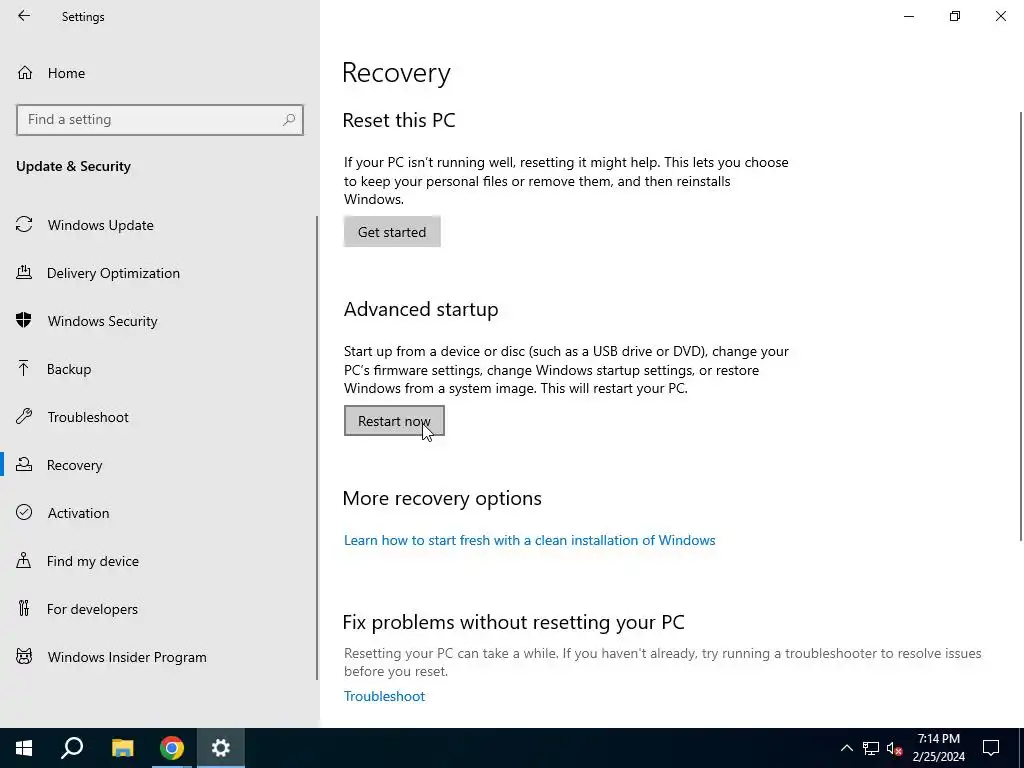Click the Delivery Optimization icon
The width and height of the screenshot is (1024, 768).
[x=24, y=272]
